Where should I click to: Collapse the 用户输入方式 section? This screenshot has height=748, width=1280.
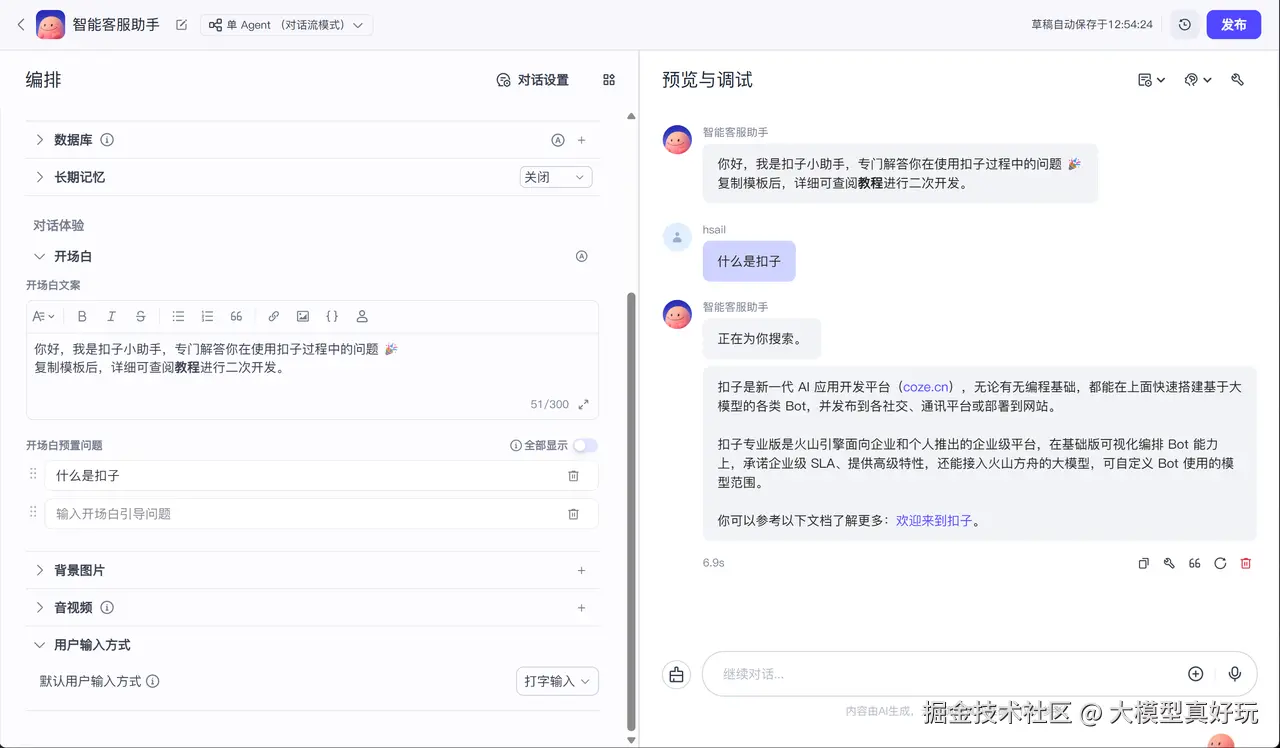(x=40, y=645)
